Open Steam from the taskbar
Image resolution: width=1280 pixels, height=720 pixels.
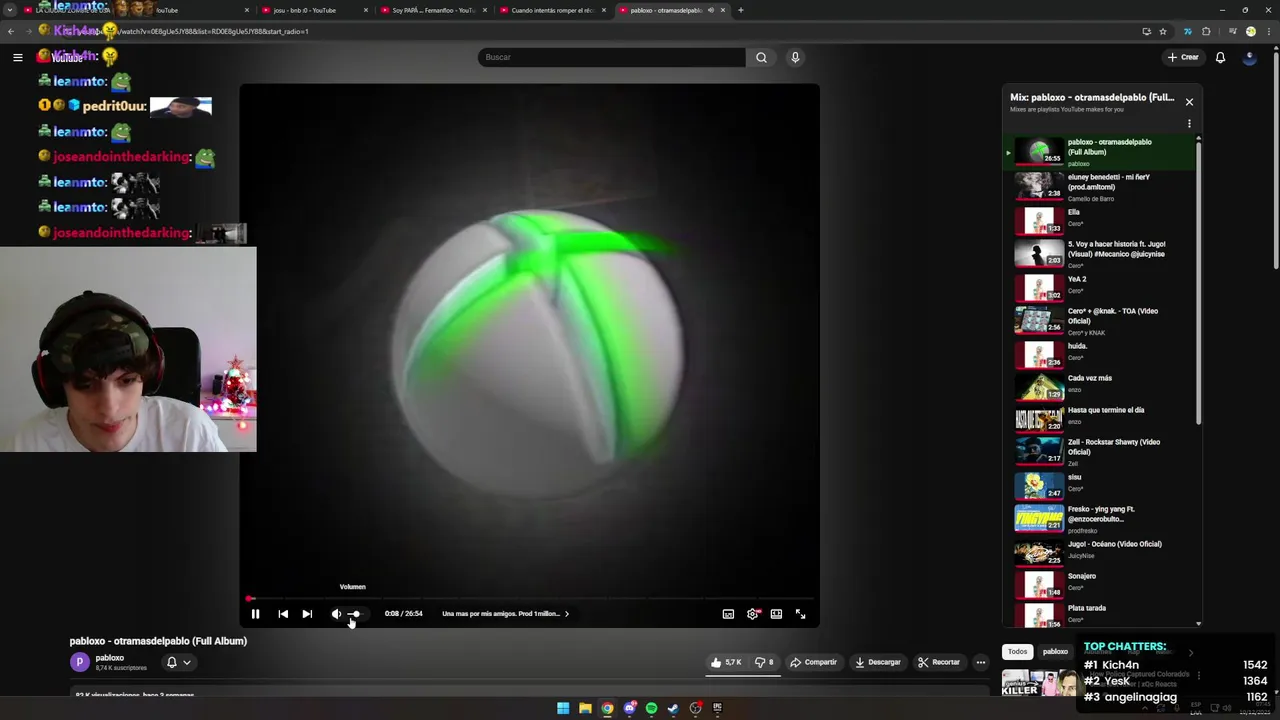[673, 708]
